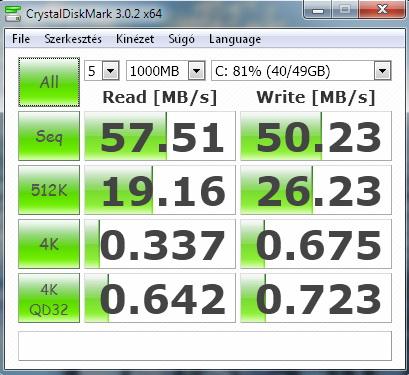This screenshot has height=375, width=409.
Task: Run all benchmarks with All button
Action: point(49,82)
